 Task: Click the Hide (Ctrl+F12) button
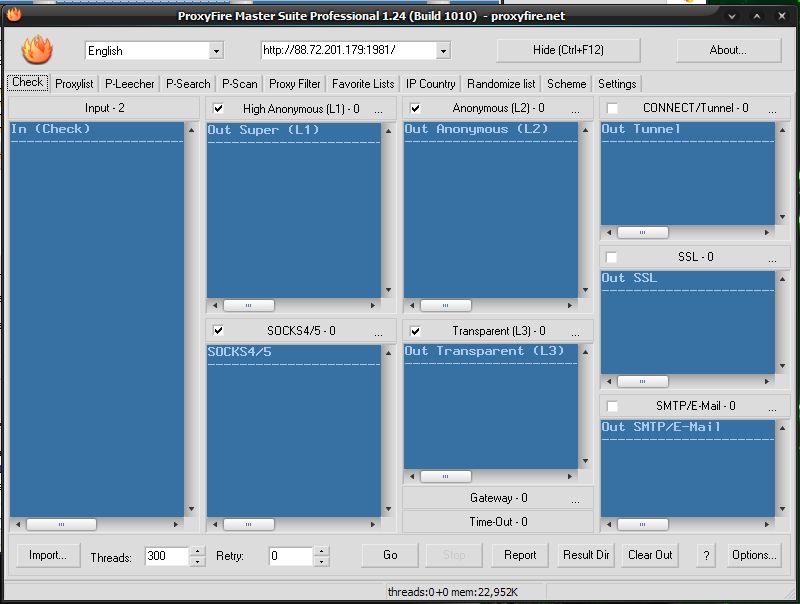568,50
